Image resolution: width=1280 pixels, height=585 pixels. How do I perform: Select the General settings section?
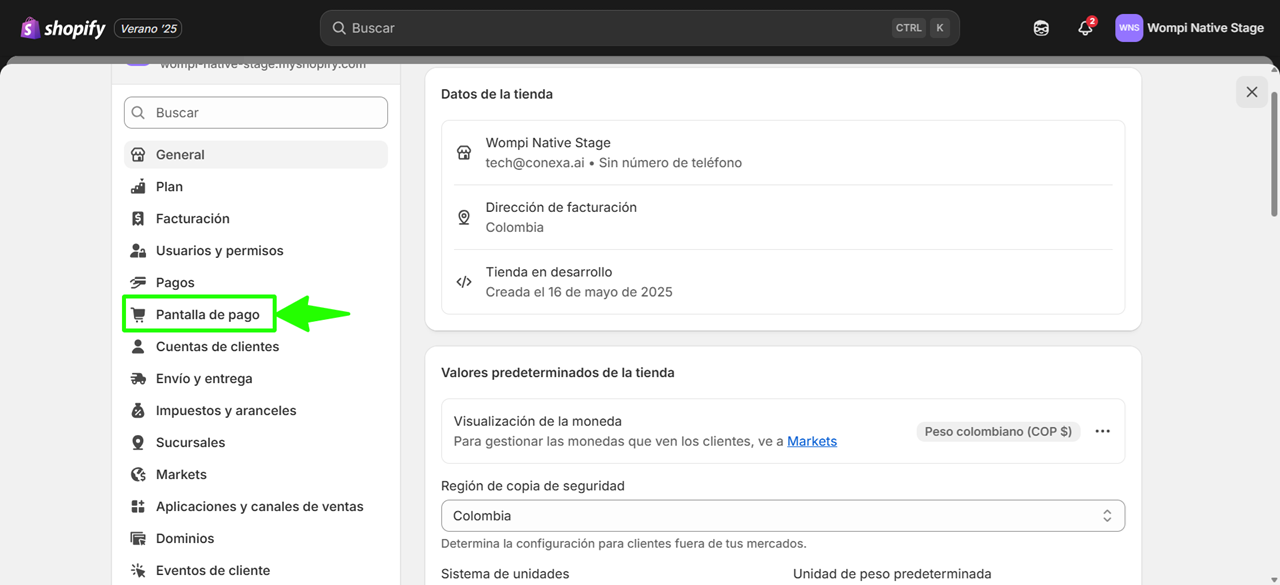click(x=180, y=154)
